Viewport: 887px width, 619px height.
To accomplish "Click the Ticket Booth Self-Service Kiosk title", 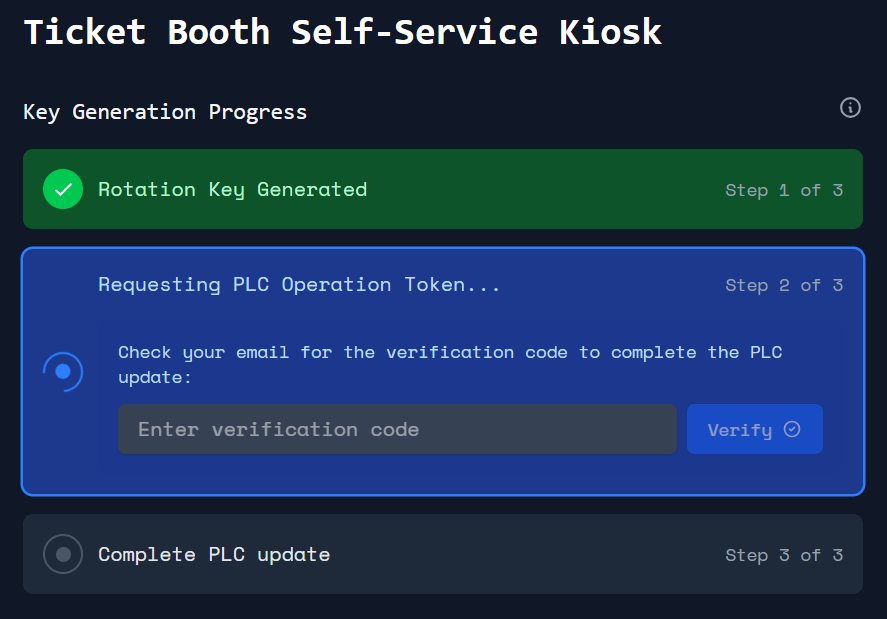I will (x=342, y=32).
